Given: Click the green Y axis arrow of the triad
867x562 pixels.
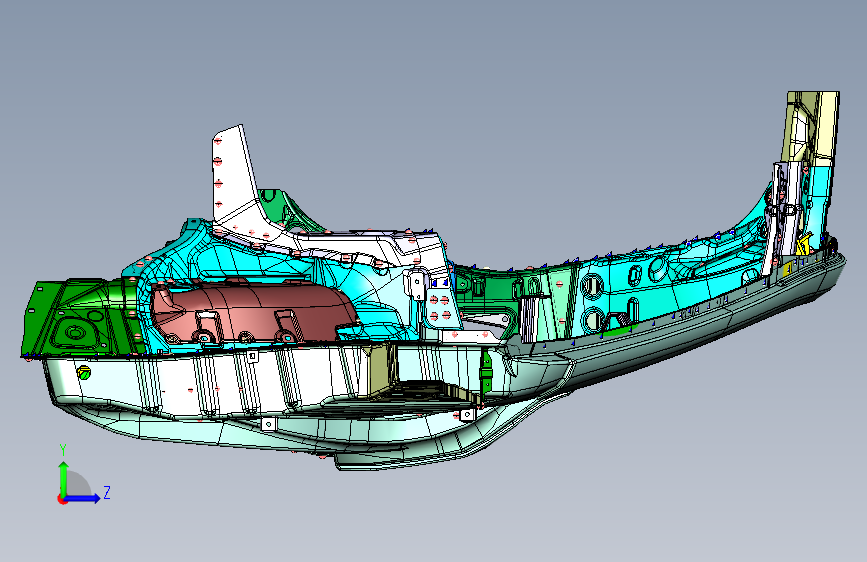Looking at the screenshot, I should click(63, 478).
